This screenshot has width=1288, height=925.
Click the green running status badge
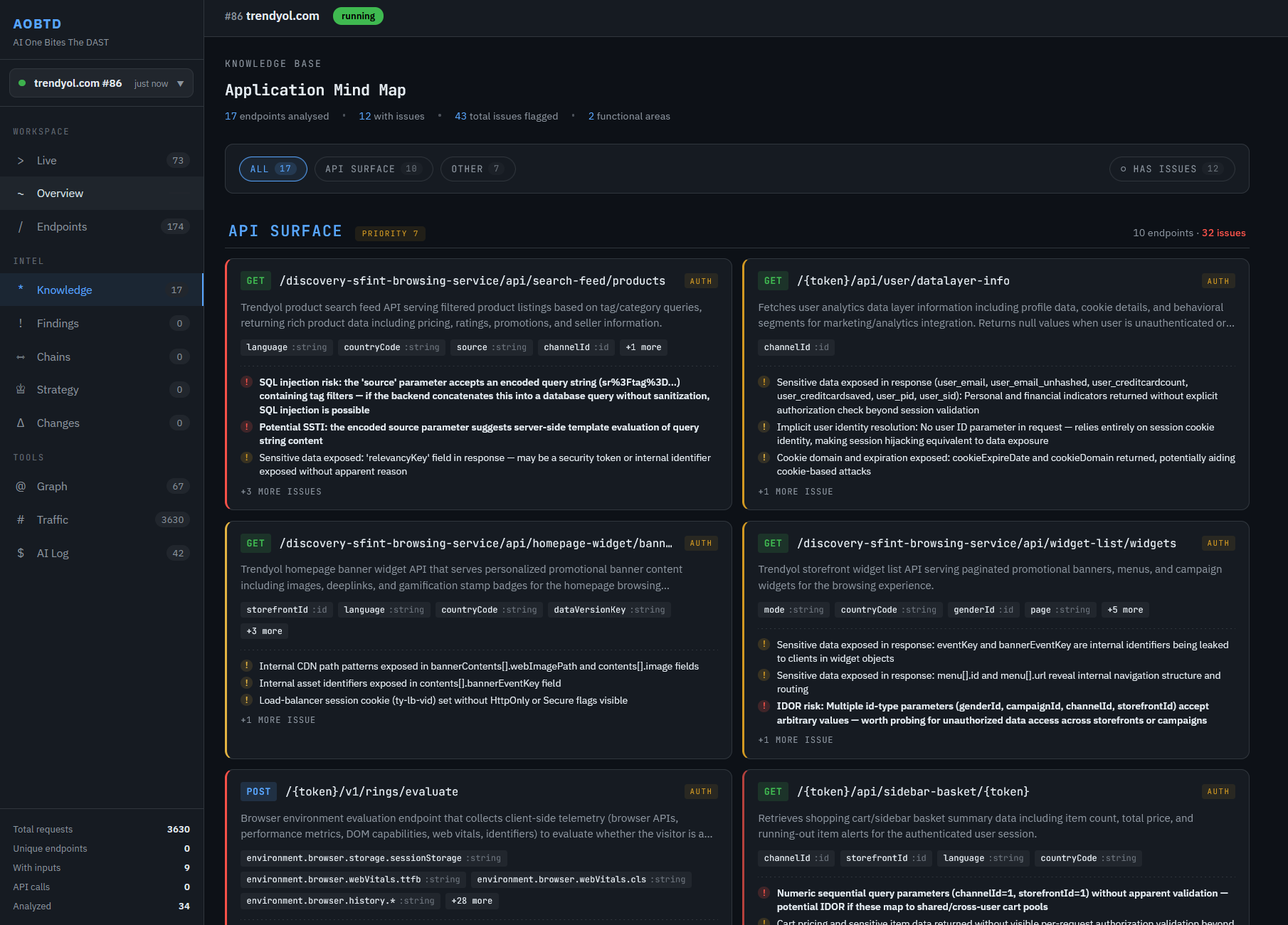tap(358, 16)
